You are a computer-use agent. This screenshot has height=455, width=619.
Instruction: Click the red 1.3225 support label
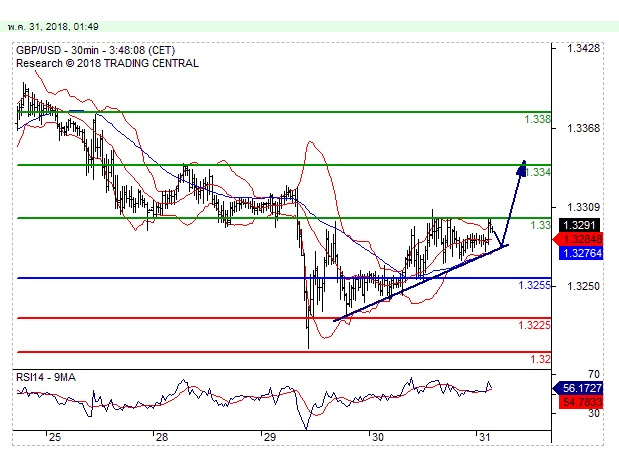pos(534,325)
